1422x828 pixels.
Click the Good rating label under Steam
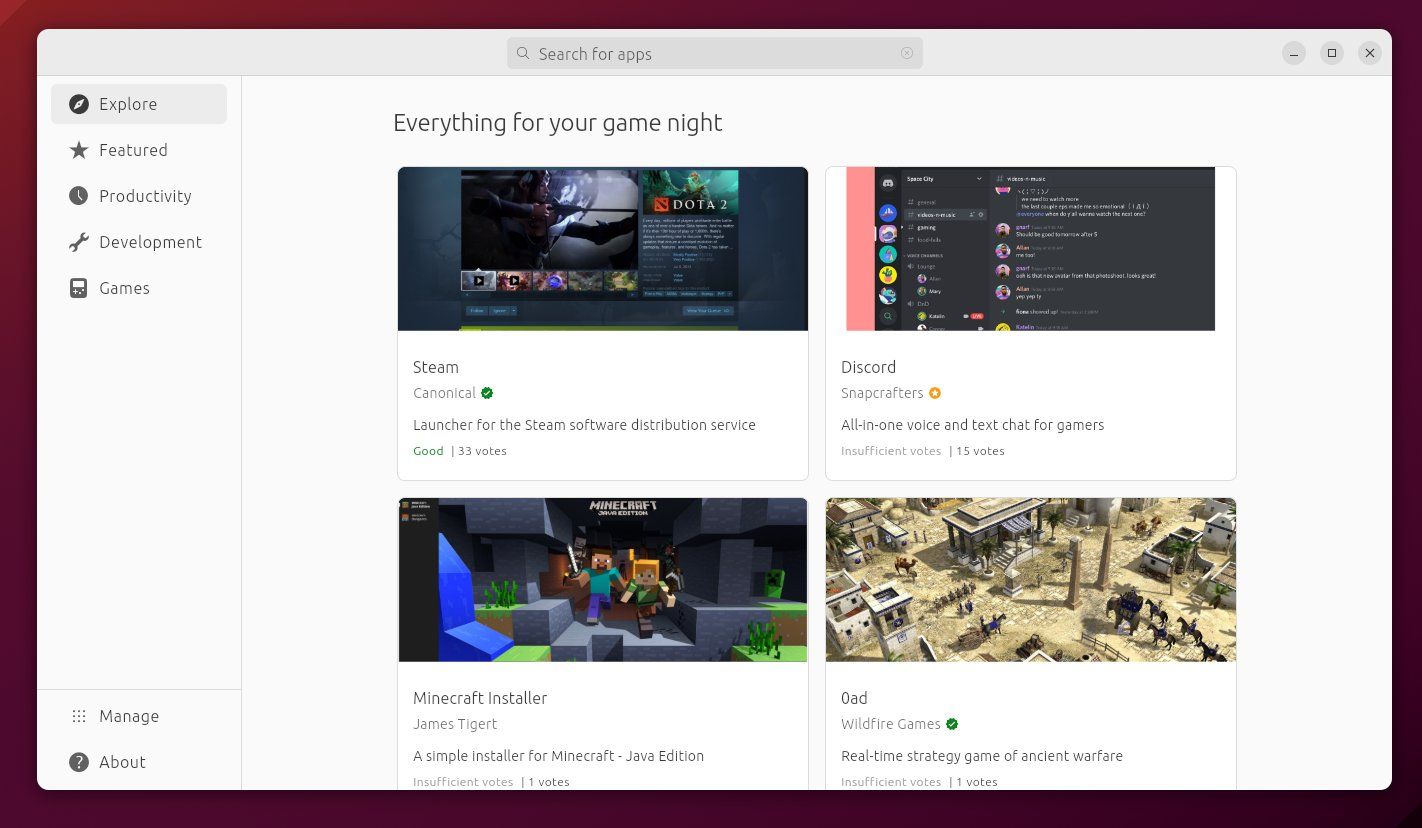tap(428, 451)
